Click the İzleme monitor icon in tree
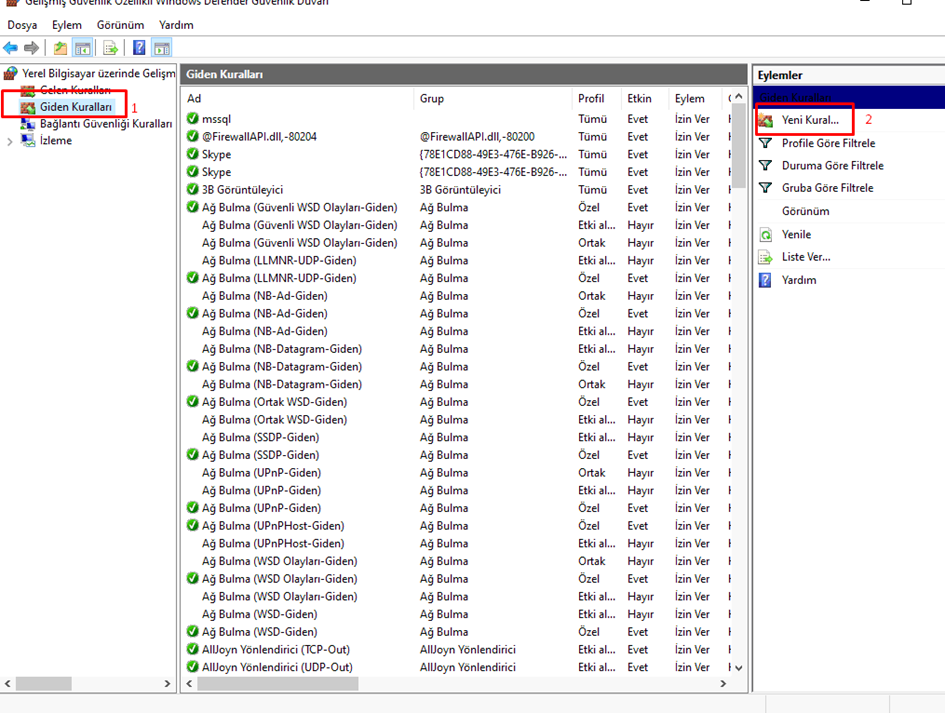Image resolution: width=945 pixels, height=713 pixels. (28, 141)
